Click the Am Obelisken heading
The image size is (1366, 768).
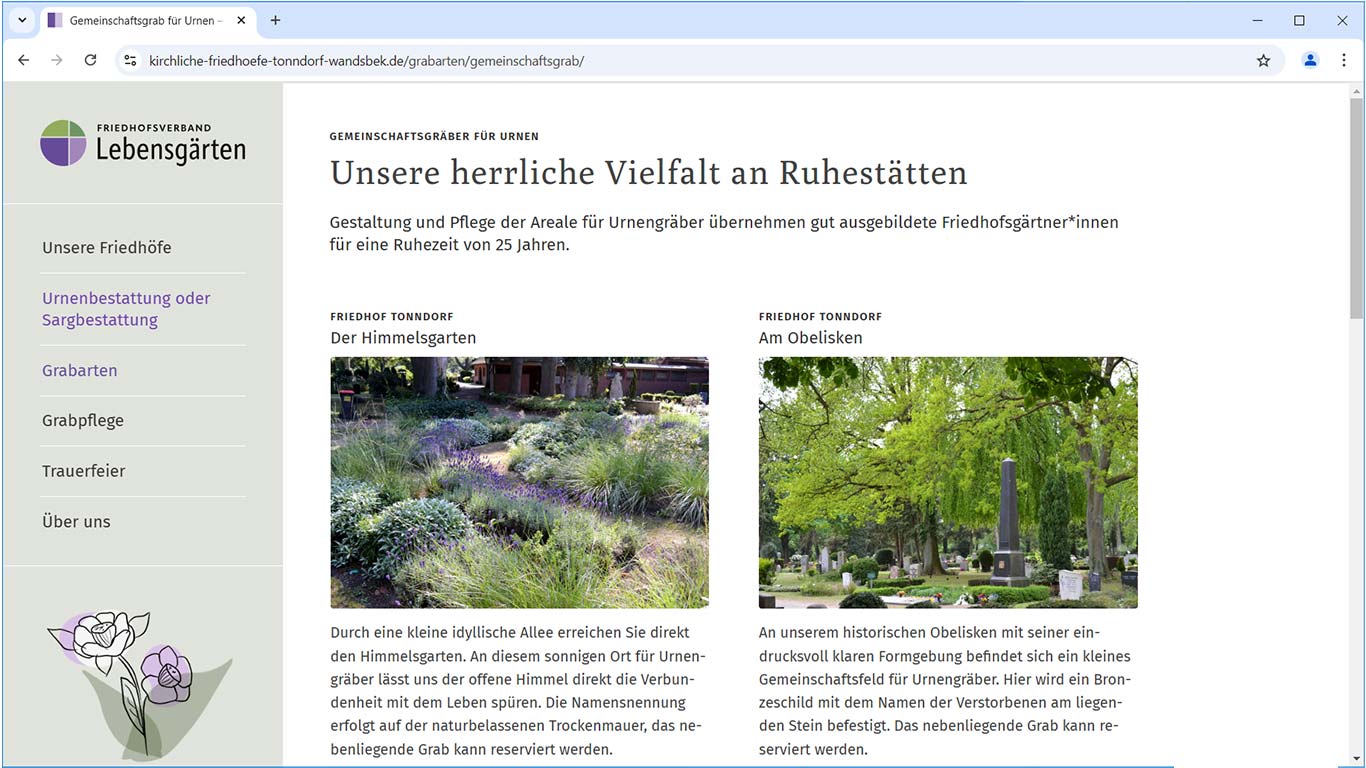810,338
